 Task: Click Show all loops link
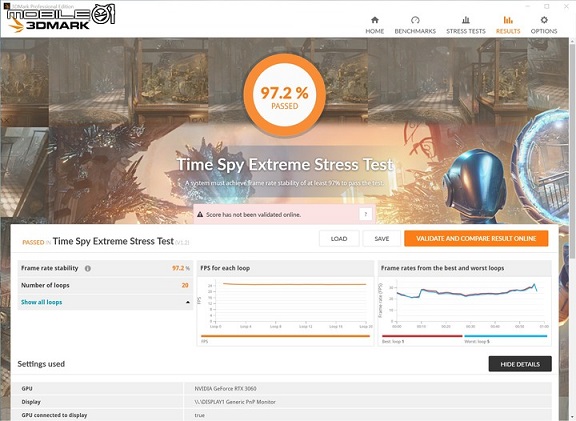(42, 302)
